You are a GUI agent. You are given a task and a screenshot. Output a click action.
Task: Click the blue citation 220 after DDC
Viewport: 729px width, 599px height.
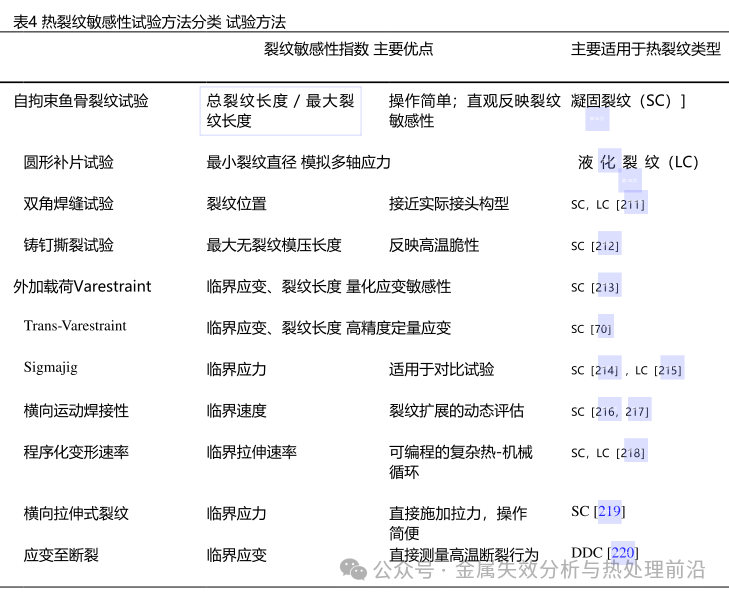[x=622, y=553]
